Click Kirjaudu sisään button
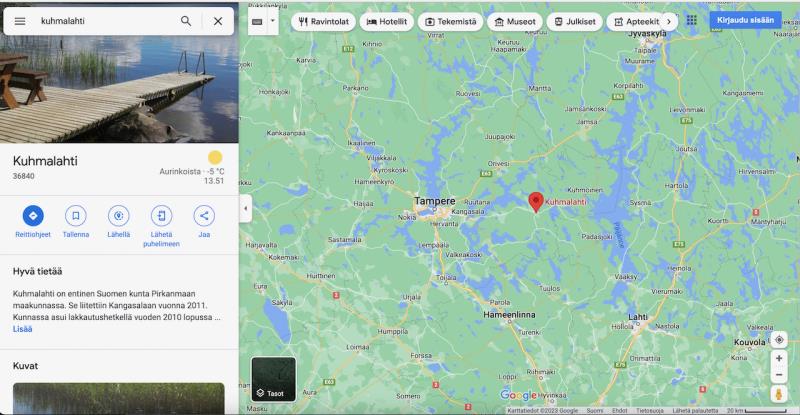The width and height of the screenshot is (800, 415). pos(745,20)
